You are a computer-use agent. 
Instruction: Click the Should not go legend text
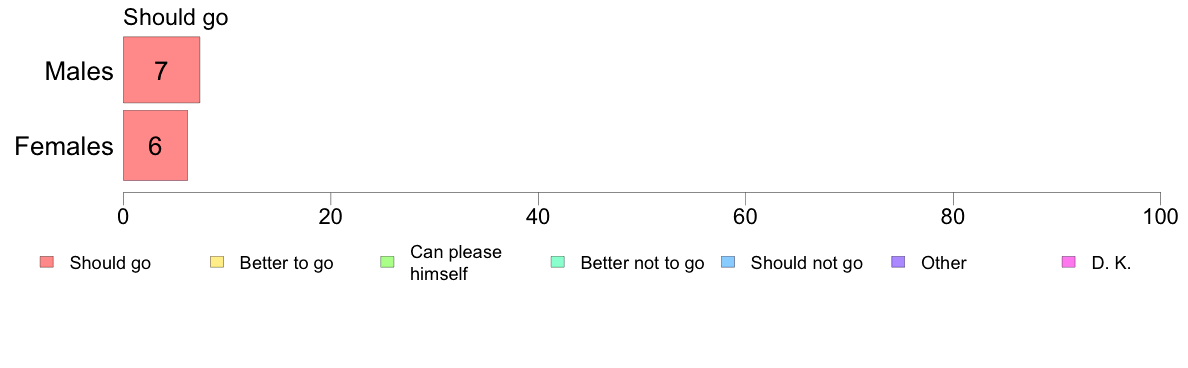pos(806,264)
